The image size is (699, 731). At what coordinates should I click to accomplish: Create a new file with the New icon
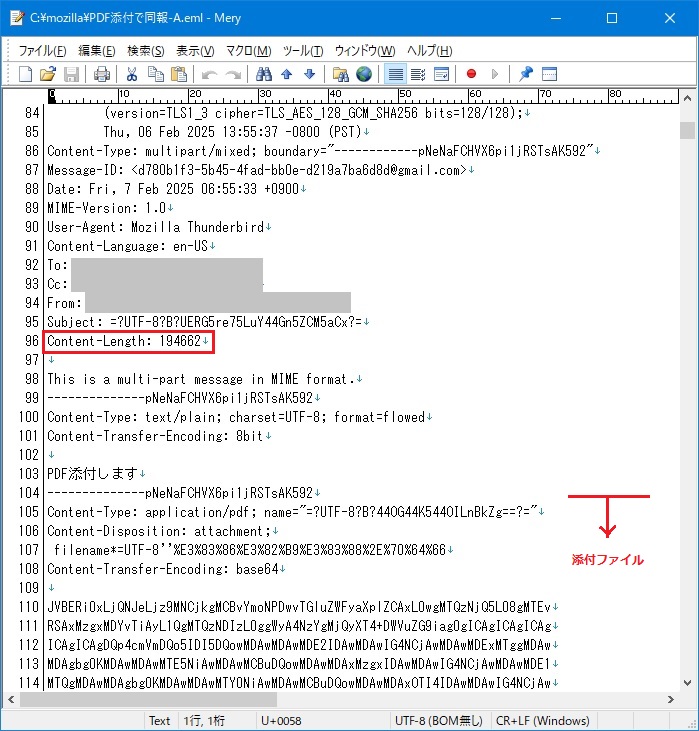click(x=26, y=74)
